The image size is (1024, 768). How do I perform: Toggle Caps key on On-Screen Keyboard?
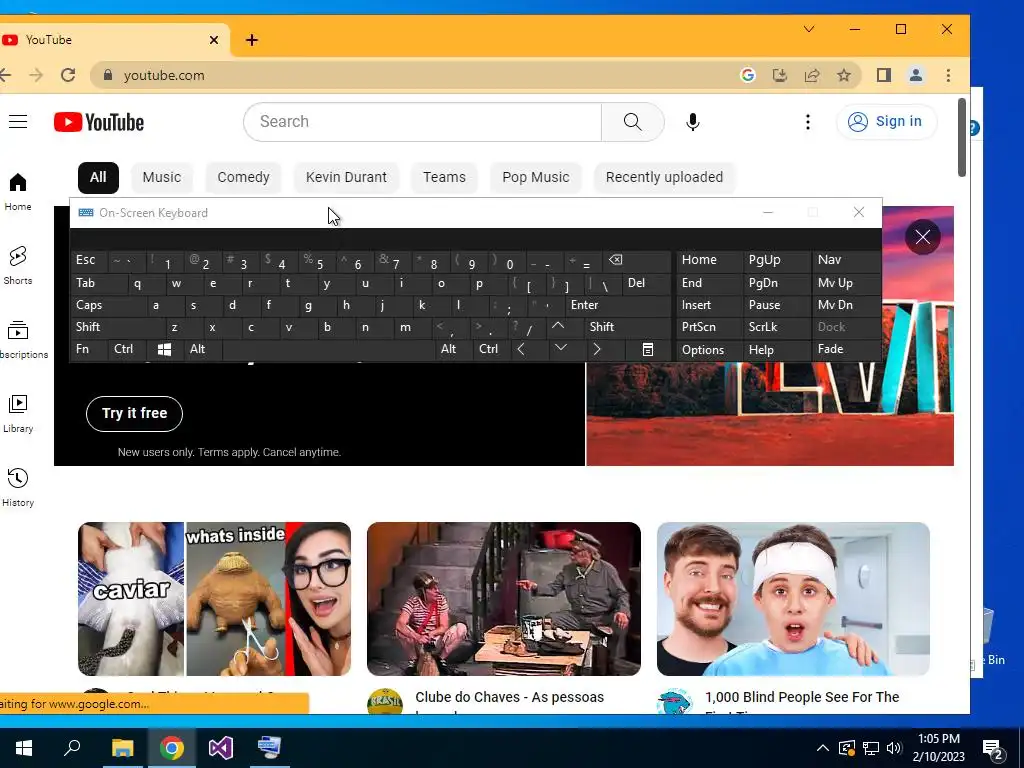[x=89, y=305]
